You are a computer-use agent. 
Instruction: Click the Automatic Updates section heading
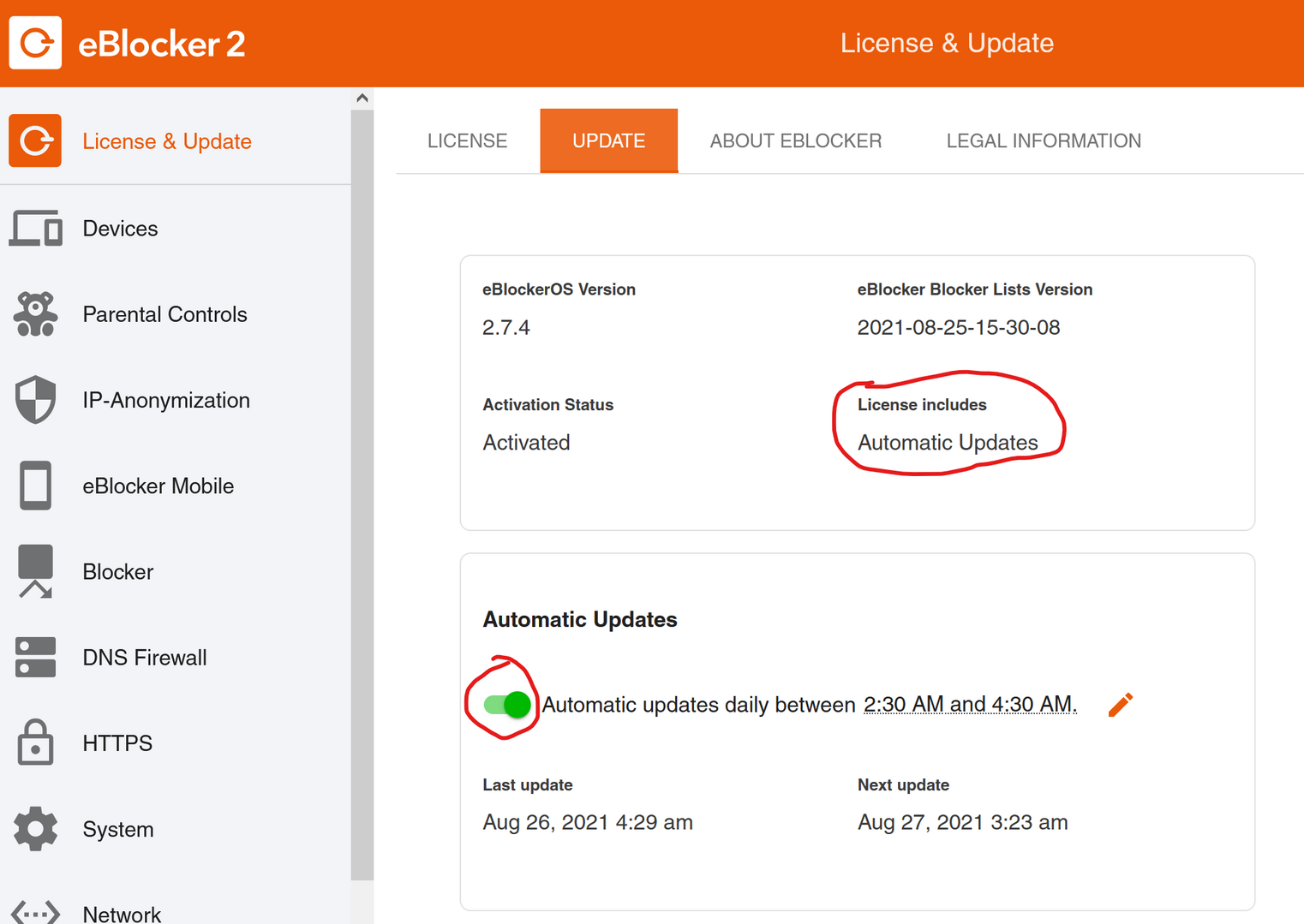pos(580,619)
